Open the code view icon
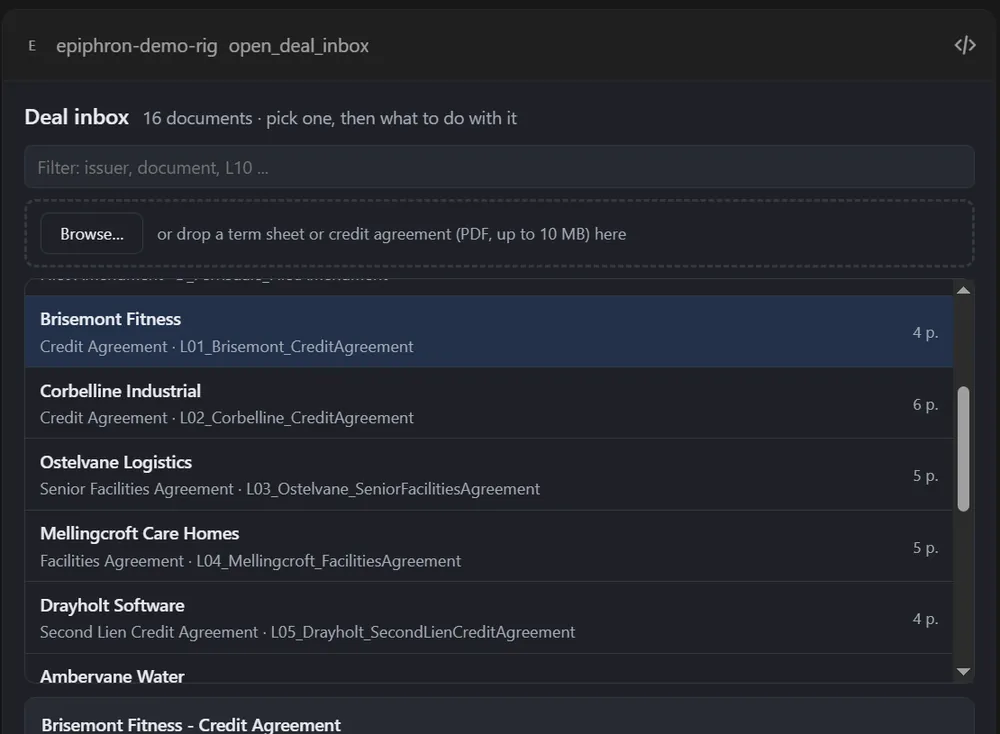The width and height of the screenshot is (1000, 734). pos(964,45)
